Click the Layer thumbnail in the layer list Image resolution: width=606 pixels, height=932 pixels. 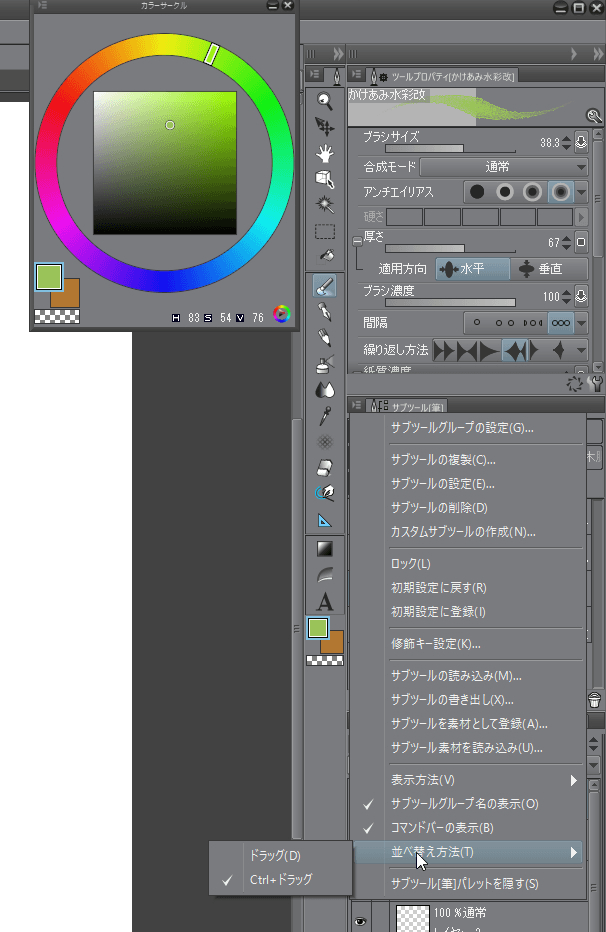point(412,916)
